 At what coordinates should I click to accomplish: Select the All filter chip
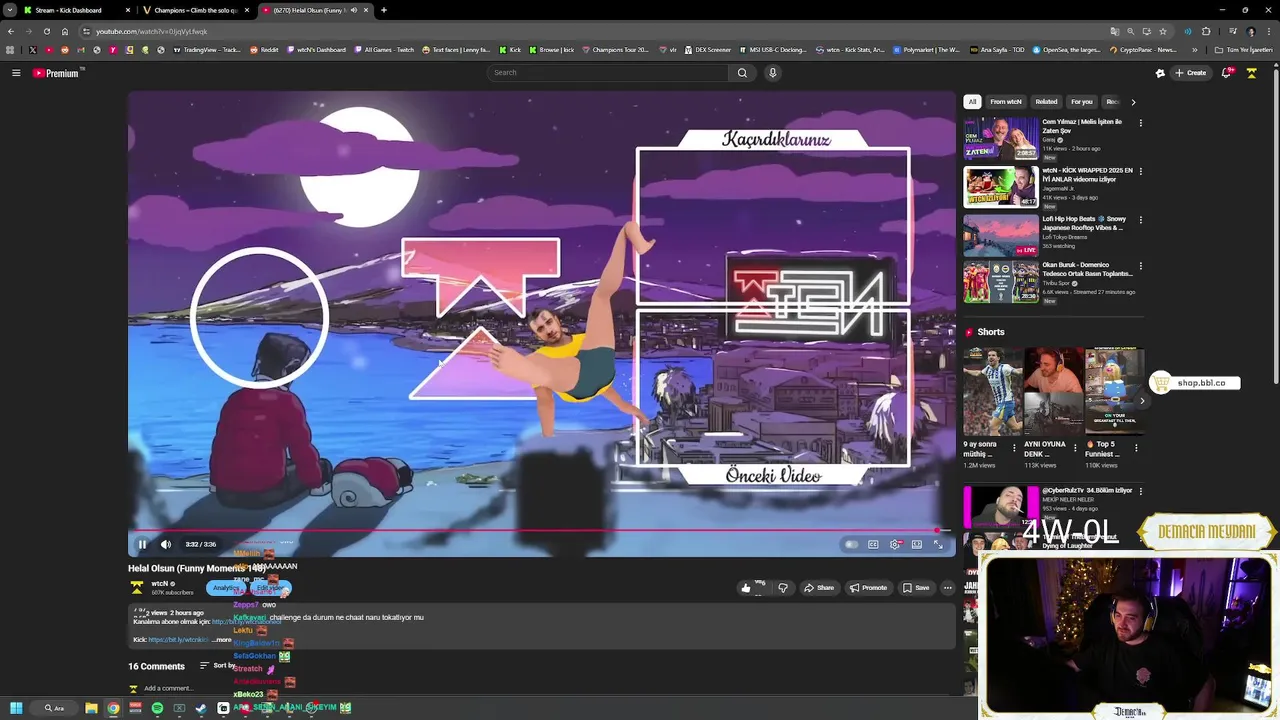(972, 102)
